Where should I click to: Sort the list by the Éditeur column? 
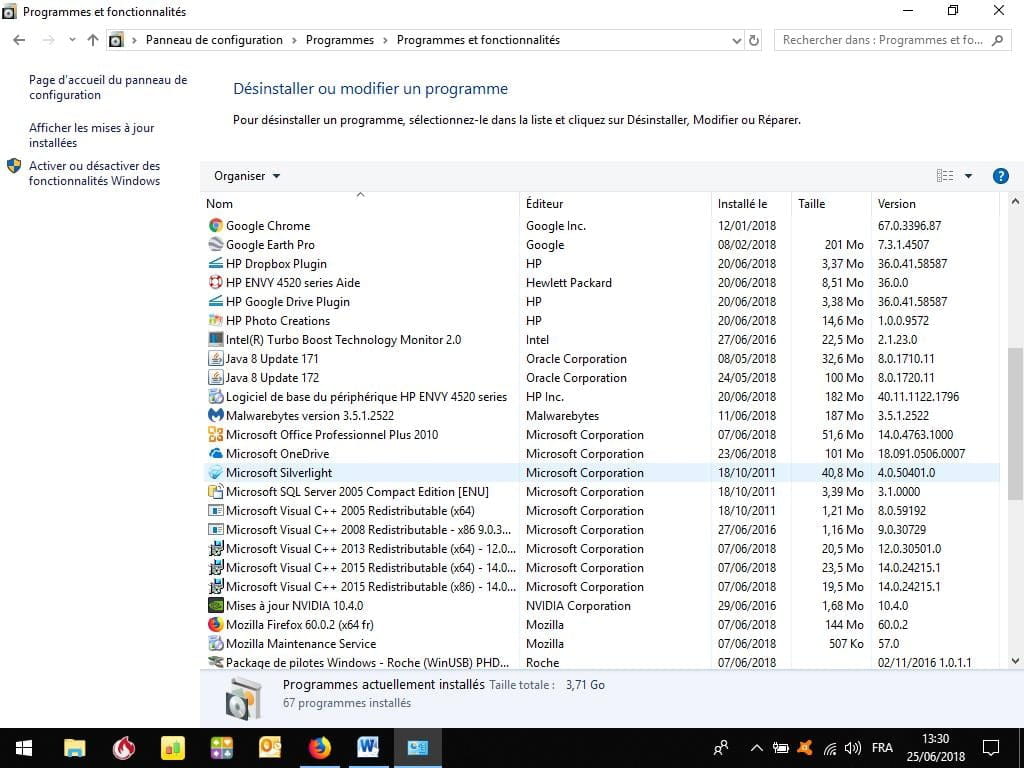(x=615, y=203)
